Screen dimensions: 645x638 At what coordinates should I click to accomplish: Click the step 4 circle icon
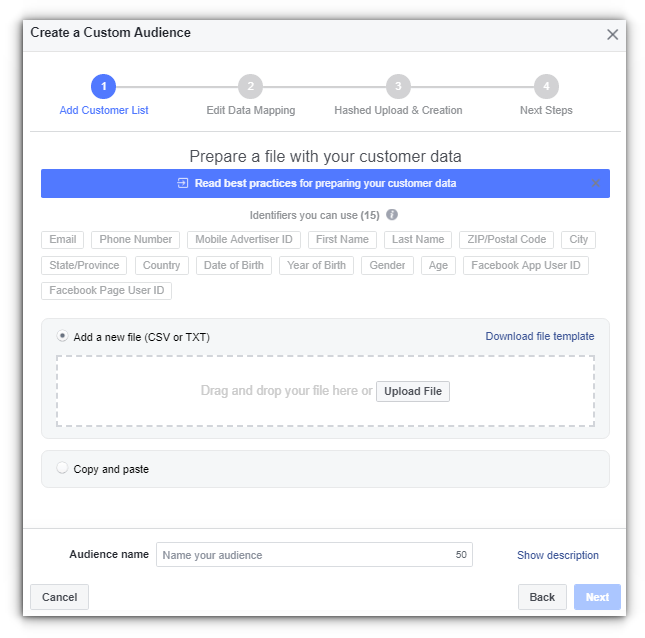pos(546,86)
